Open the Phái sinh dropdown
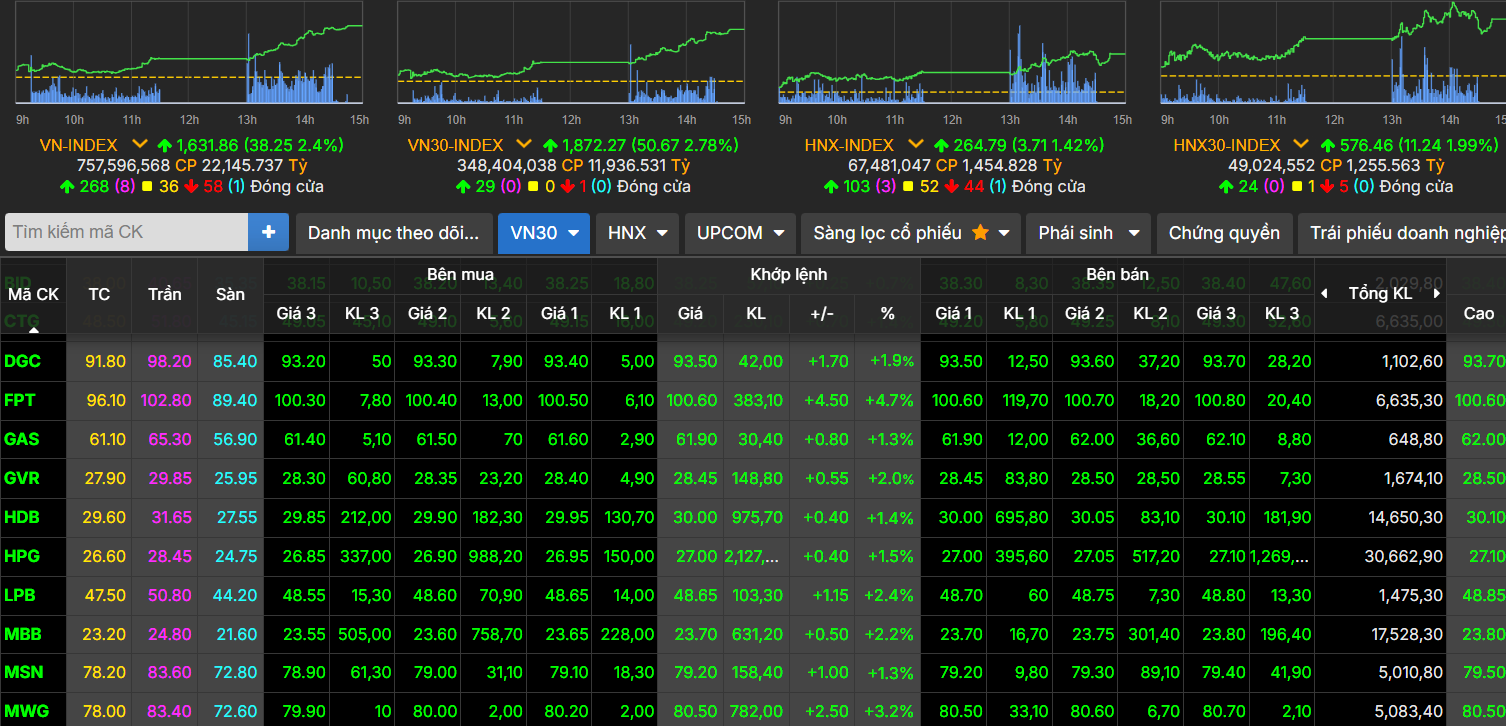 tap(1088, 233)
